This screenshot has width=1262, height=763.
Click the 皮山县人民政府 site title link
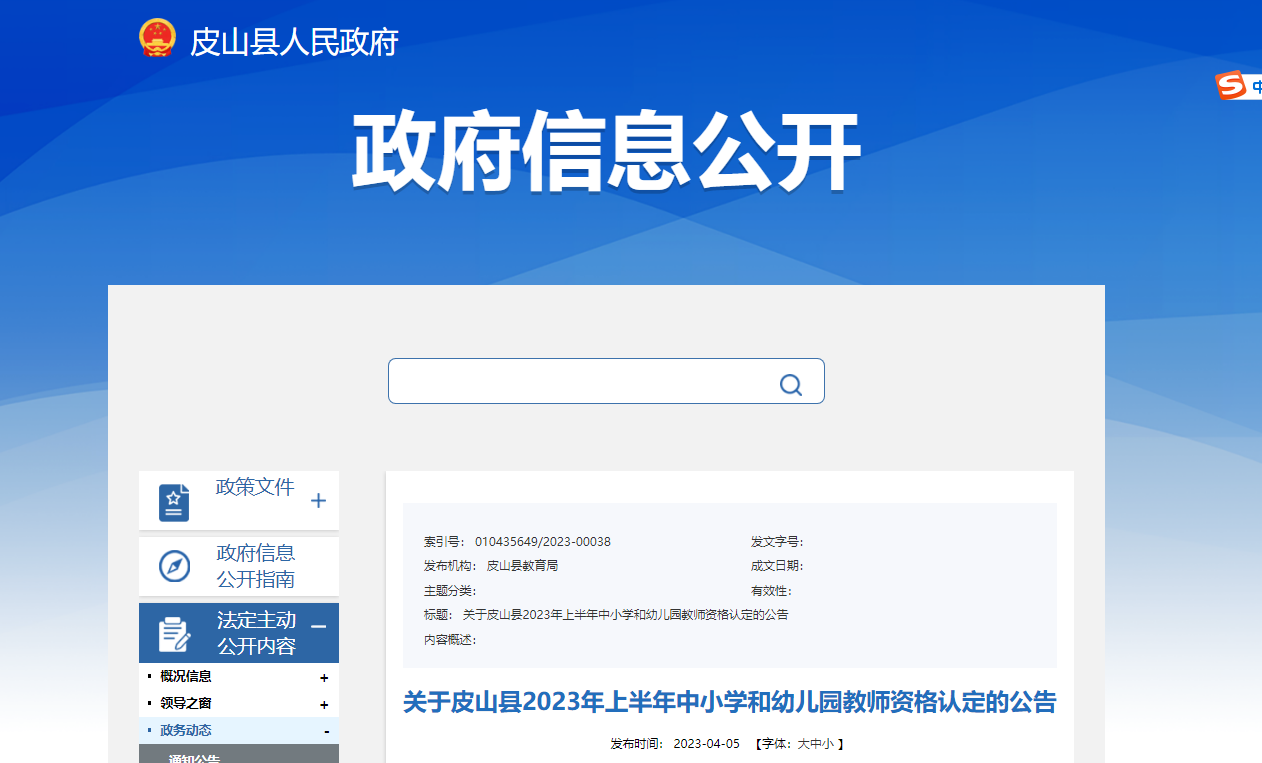click(x=294, y=42)
